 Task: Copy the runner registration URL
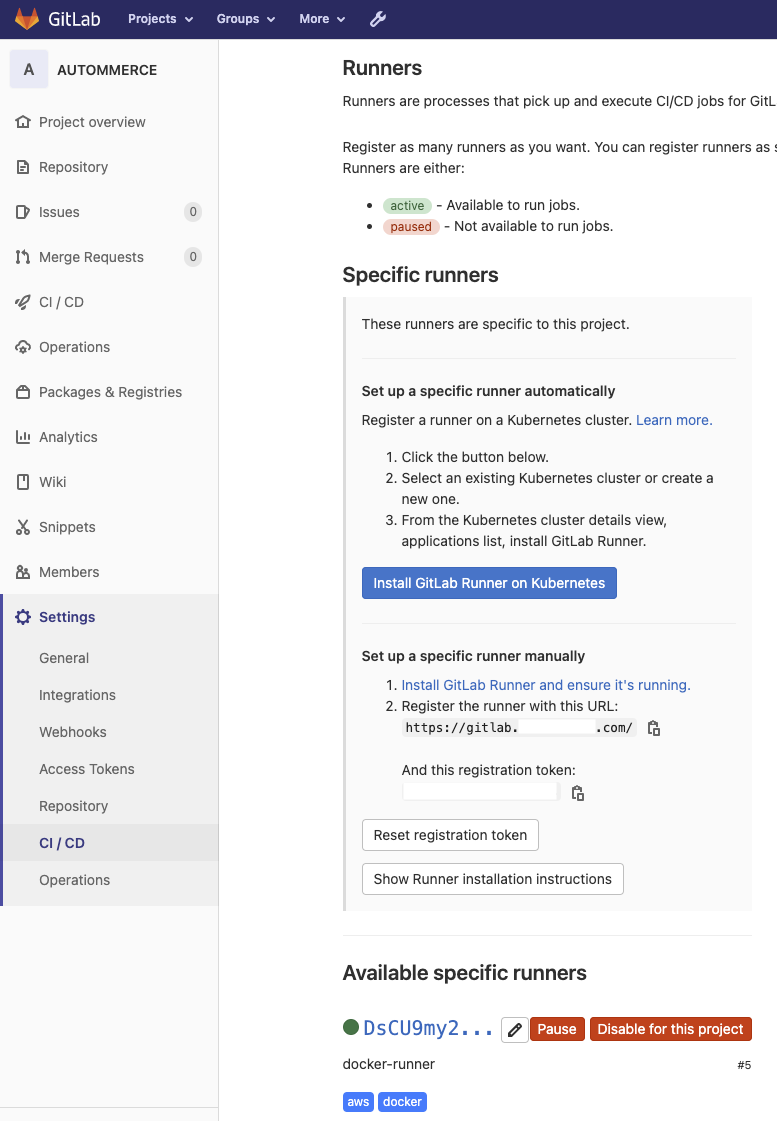[x=653, y=729]
